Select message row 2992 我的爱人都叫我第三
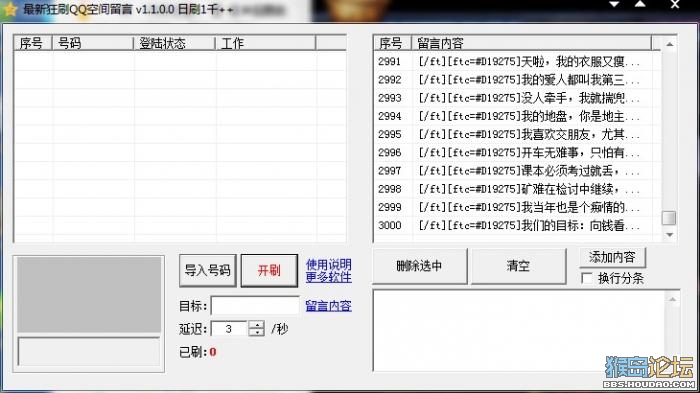The height and width of the screenshot is (393, 700). pos(517,80)
